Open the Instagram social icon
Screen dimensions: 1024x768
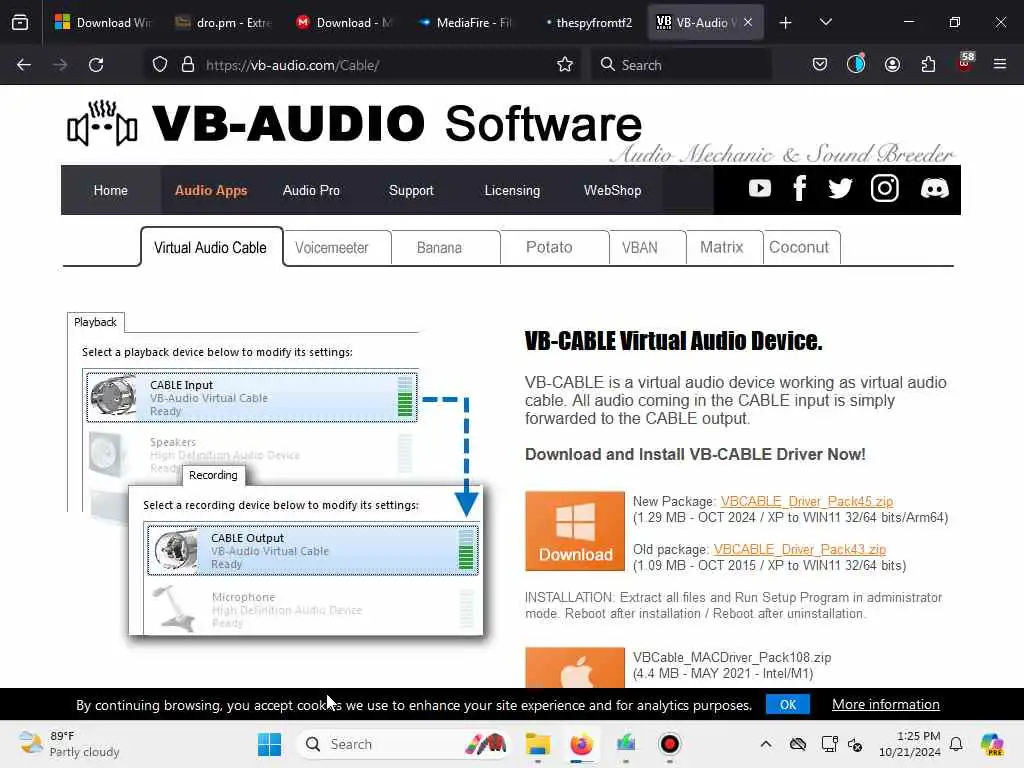tap(885, 189)
